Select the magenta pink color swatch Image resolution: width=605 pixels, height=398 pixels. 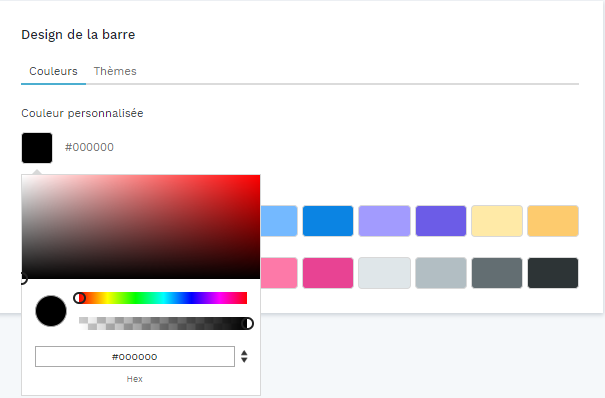tap(328, 273)
